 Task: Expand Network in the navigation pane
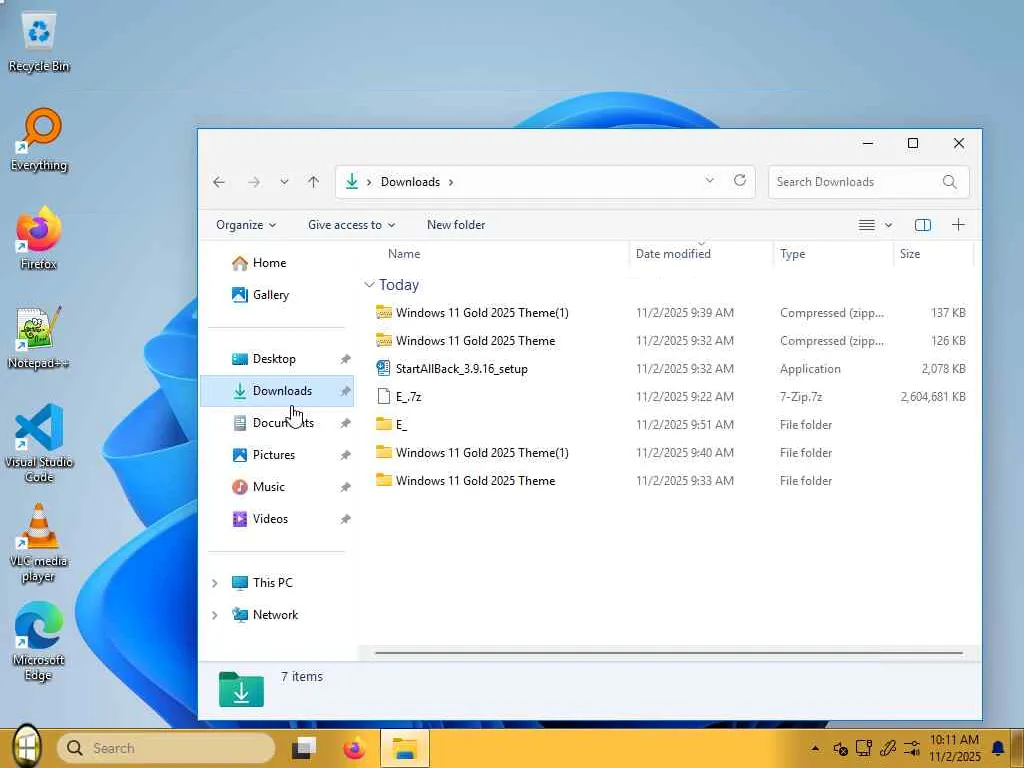coord(215,615)
